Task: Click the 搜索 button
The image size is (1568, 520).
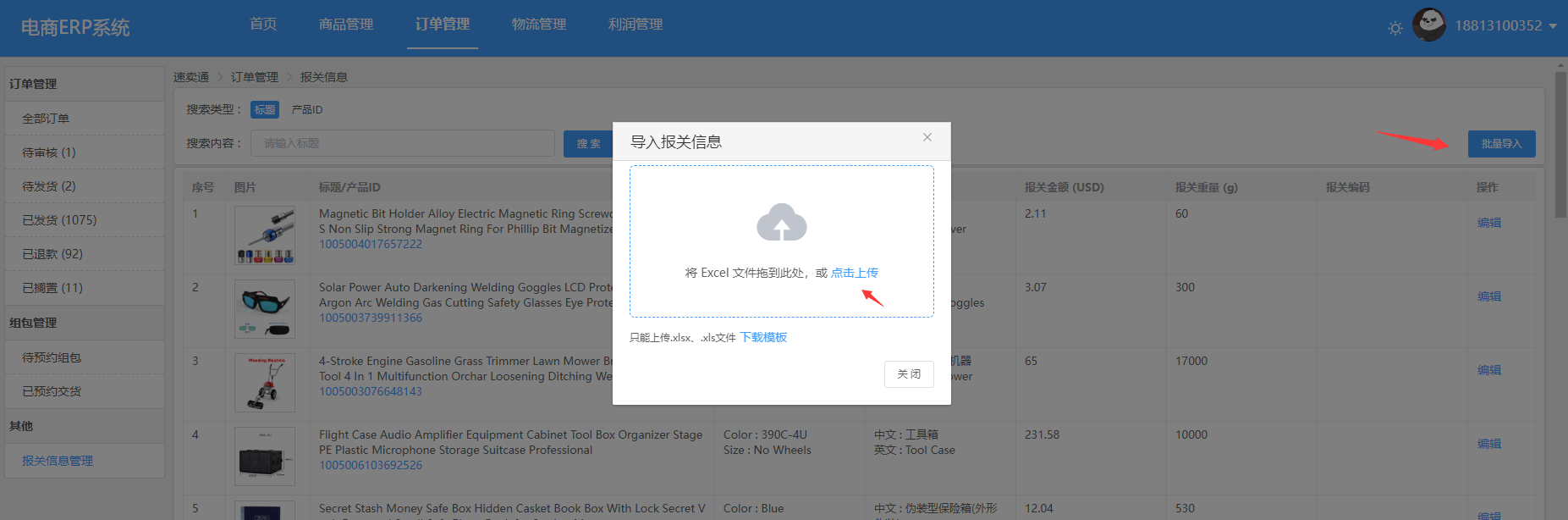Action: (x=588, y=144)
